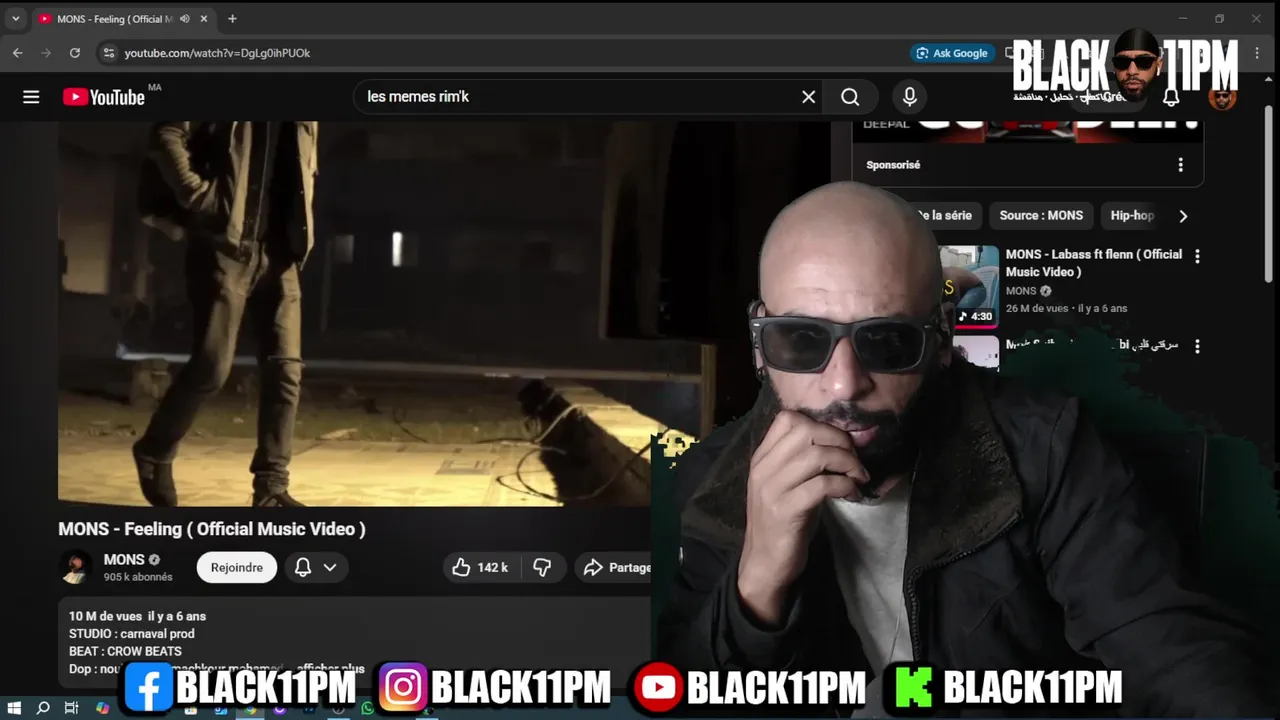
Task: Select the Hip-hop filter chip
Action: click(x=1132, y=215)
